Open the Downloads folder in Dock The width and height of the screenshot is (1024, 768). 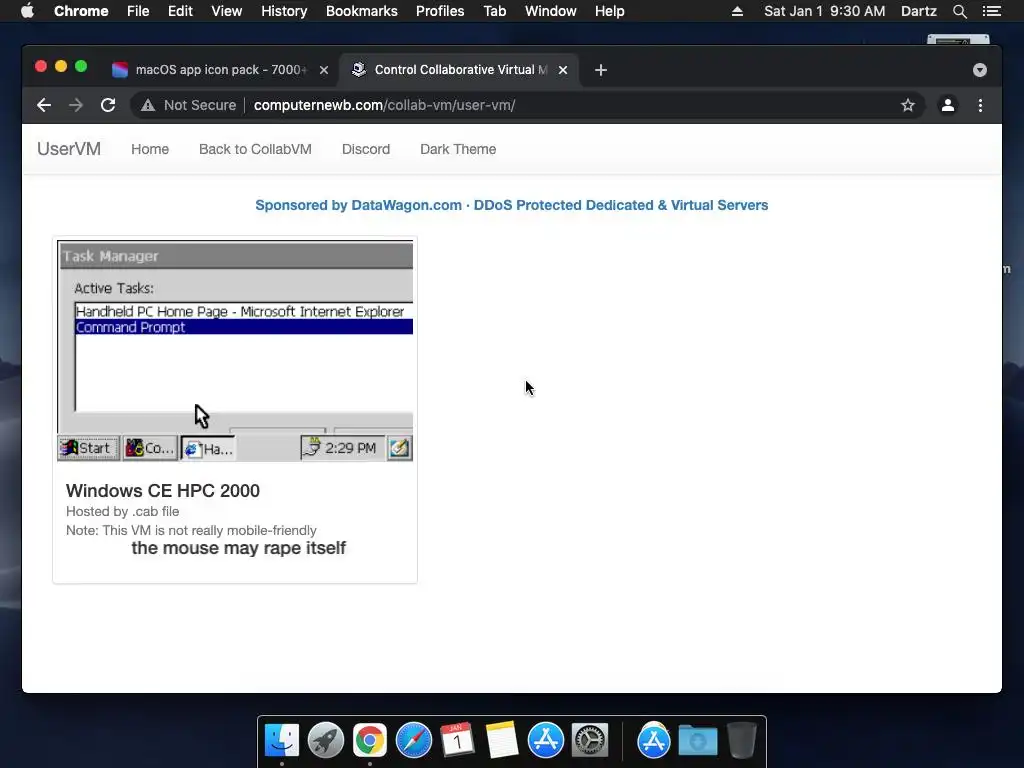coord(697,741)
